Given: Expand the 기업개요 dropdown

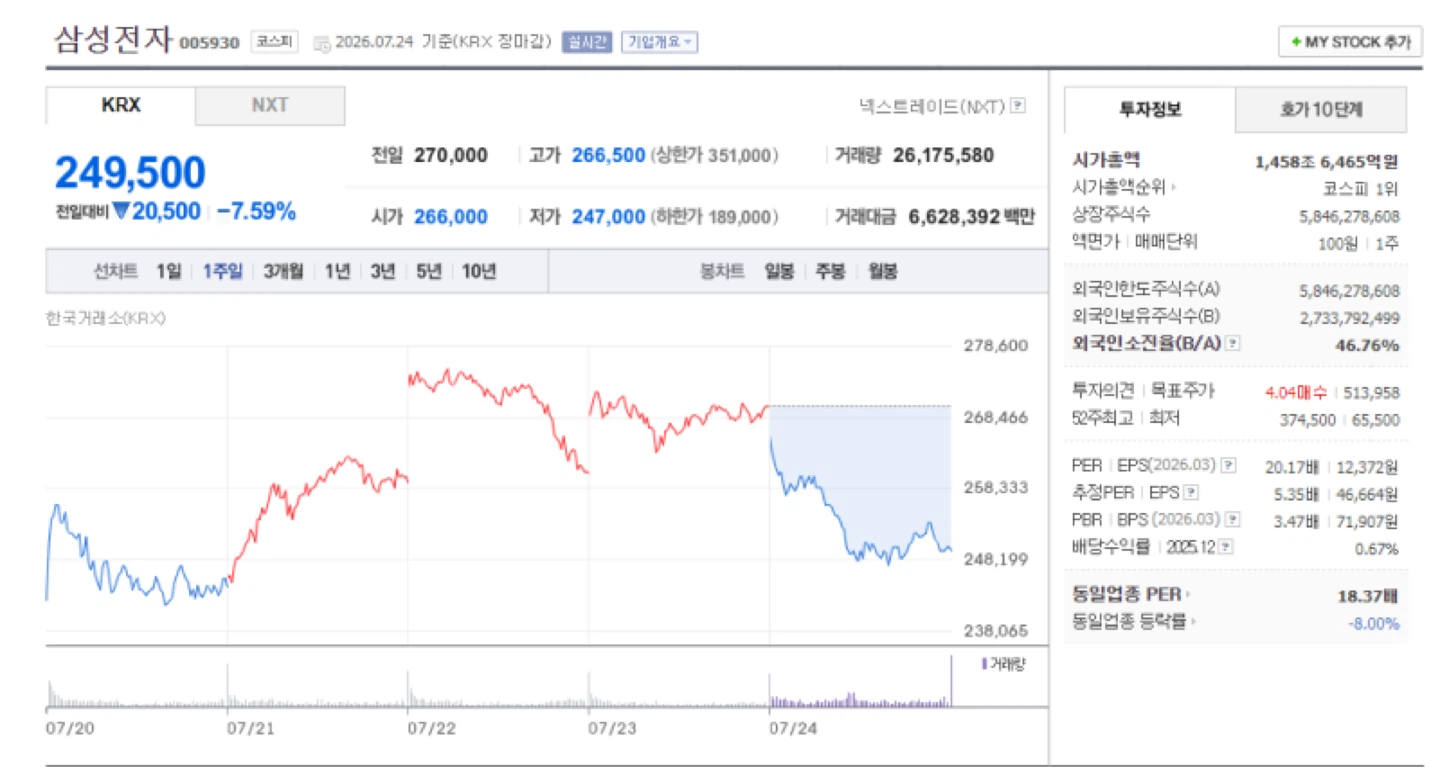Looking at the screenshot, I should click(660, 42).
